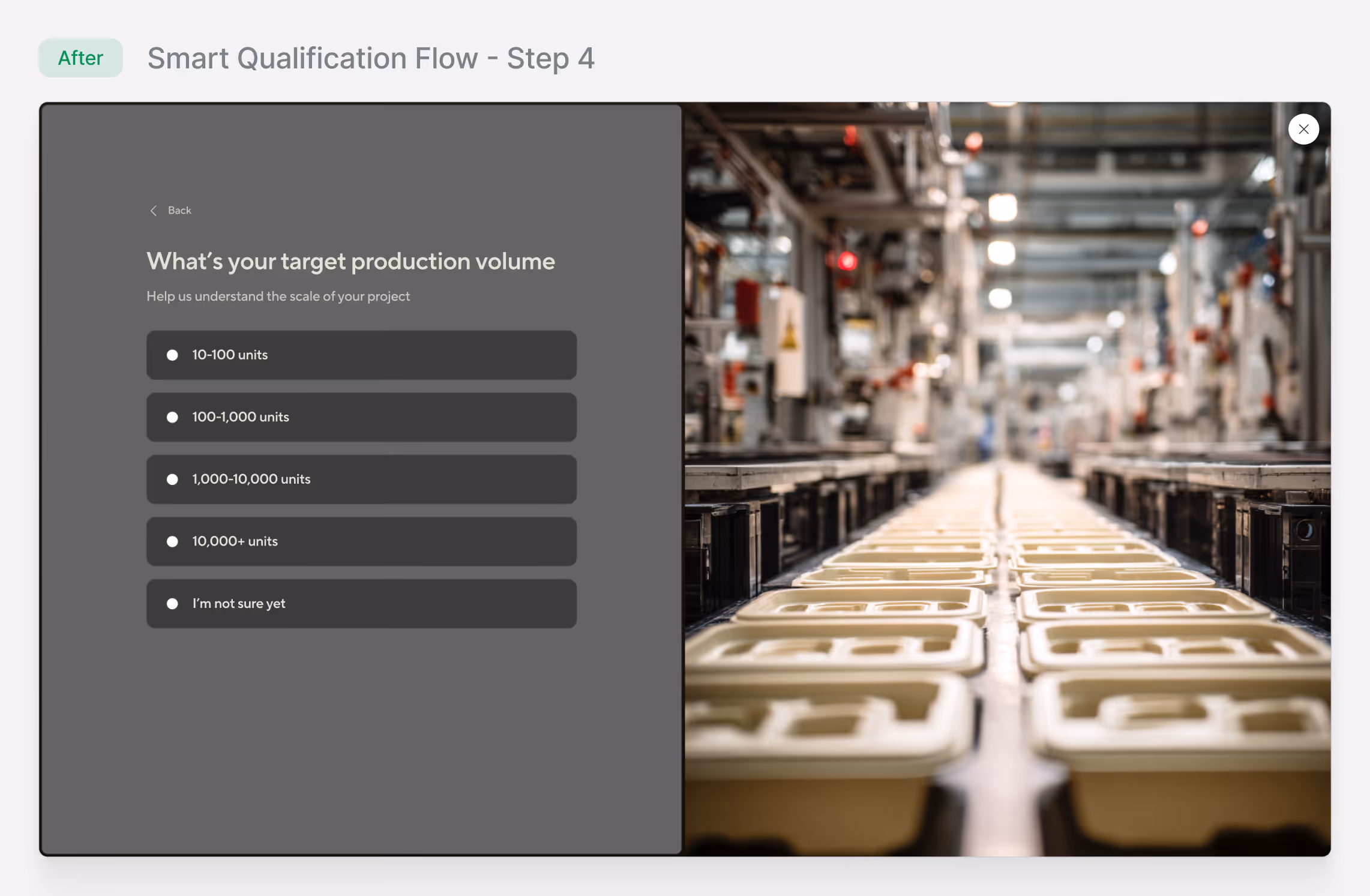Viewport: 1370px width, 896px height.
Task: Click the text "Help us understand the scale of your project"
Action: [x=278, y=296]
